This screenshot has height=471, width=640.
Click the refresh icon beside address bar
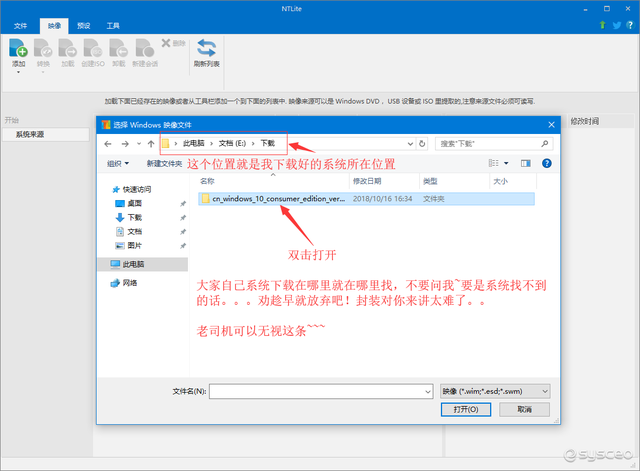pos(422,144)
